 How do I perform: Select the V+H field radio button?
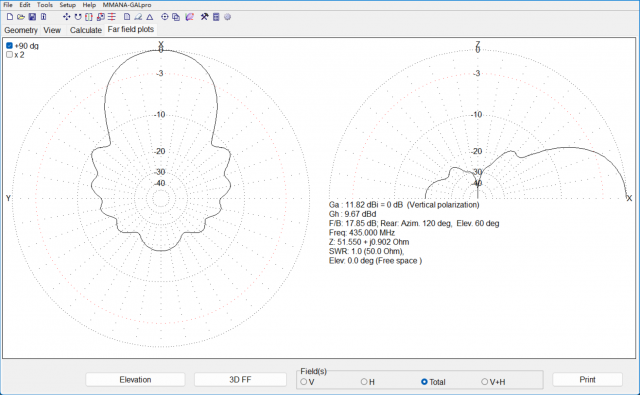(x=484, y=382)
